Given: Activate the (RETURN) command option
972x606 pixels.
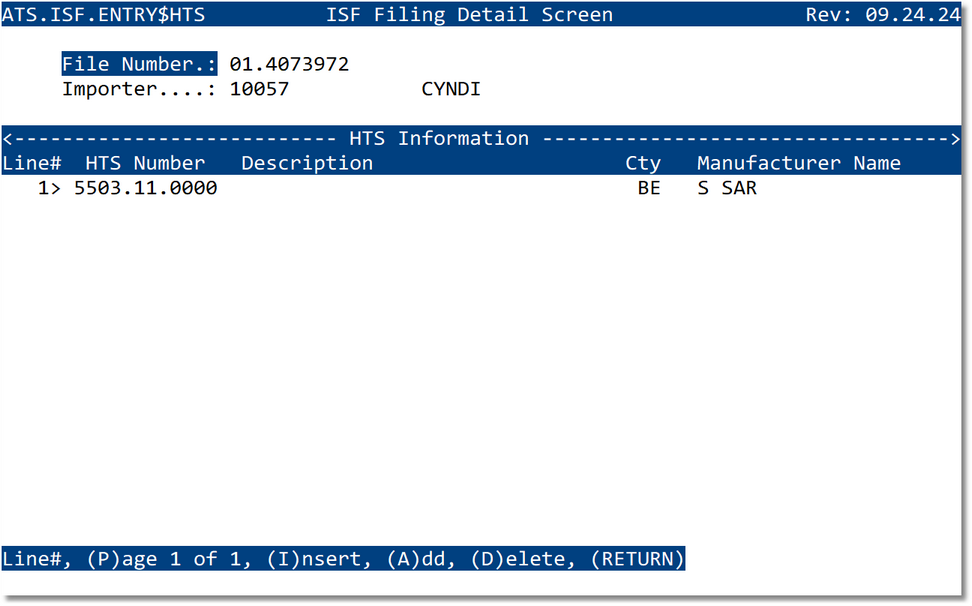Looking at the screenshot, I should [x=640, y=559].
